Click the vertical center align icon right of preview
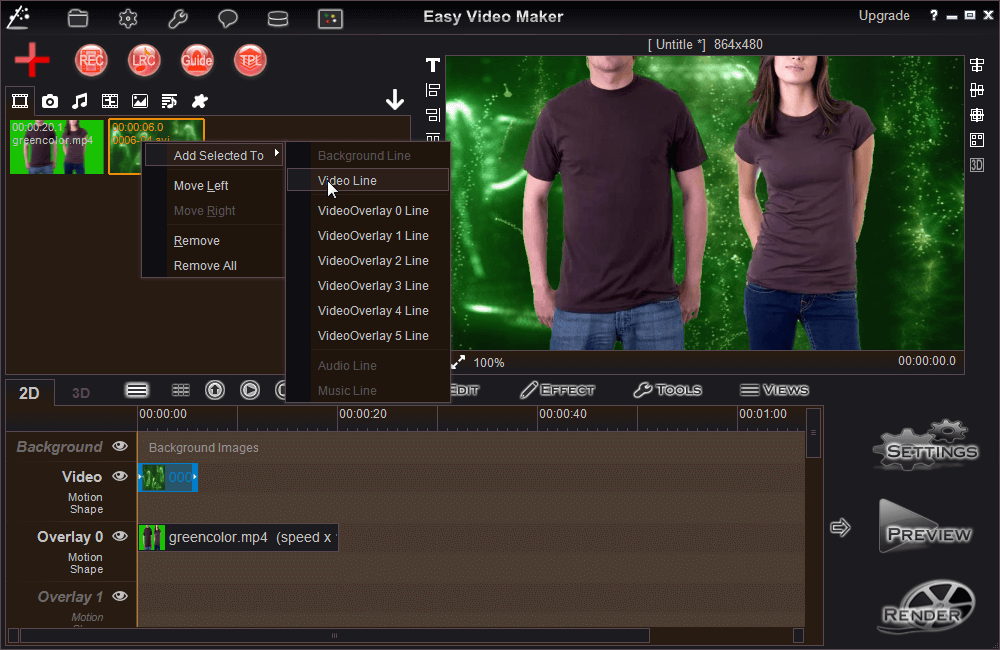The height and width of the screenshot is (650, 1000). (x=977, y=90)
